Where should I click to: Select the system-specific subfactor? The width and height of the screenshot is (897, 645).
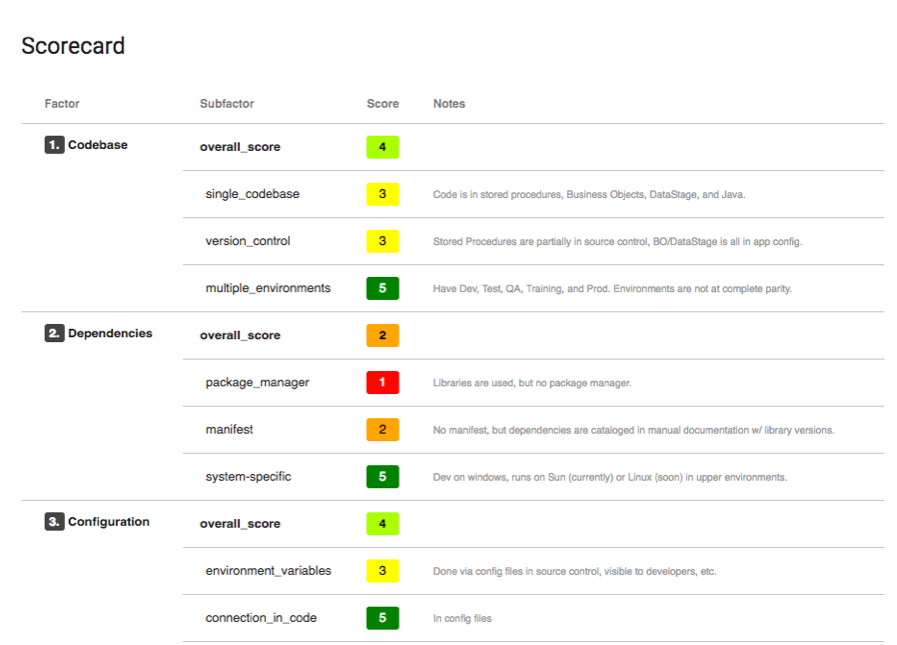248,476
